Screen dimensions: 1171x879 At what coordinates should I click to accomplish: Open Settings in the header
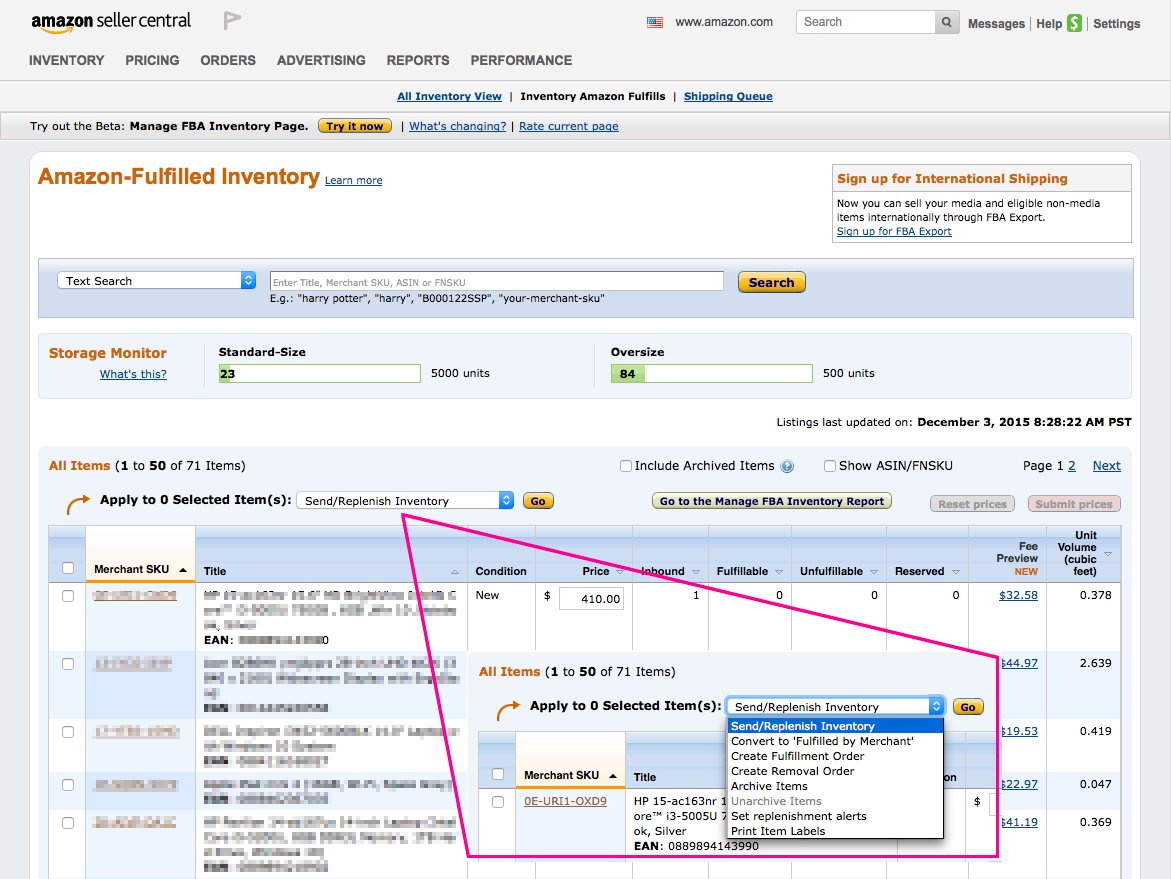[1116, 24]
